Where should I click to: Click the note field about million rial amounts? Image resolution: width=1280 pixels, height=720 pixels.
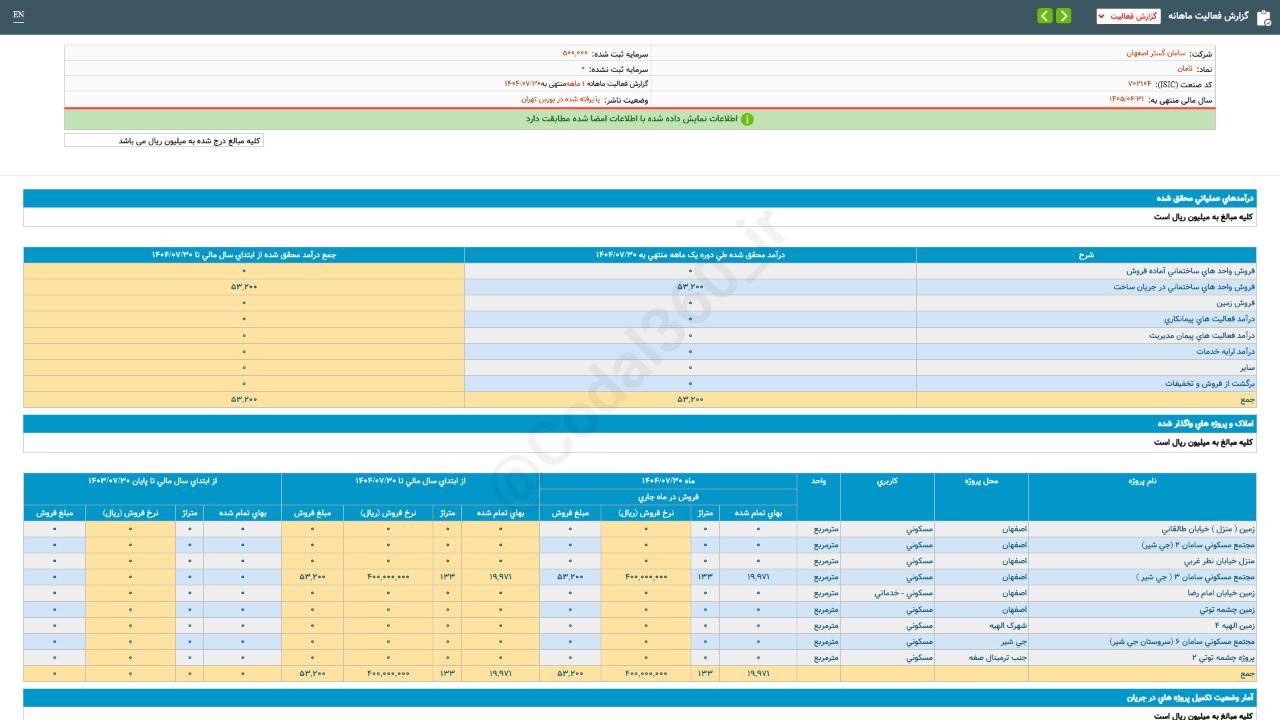coord(164,141)
